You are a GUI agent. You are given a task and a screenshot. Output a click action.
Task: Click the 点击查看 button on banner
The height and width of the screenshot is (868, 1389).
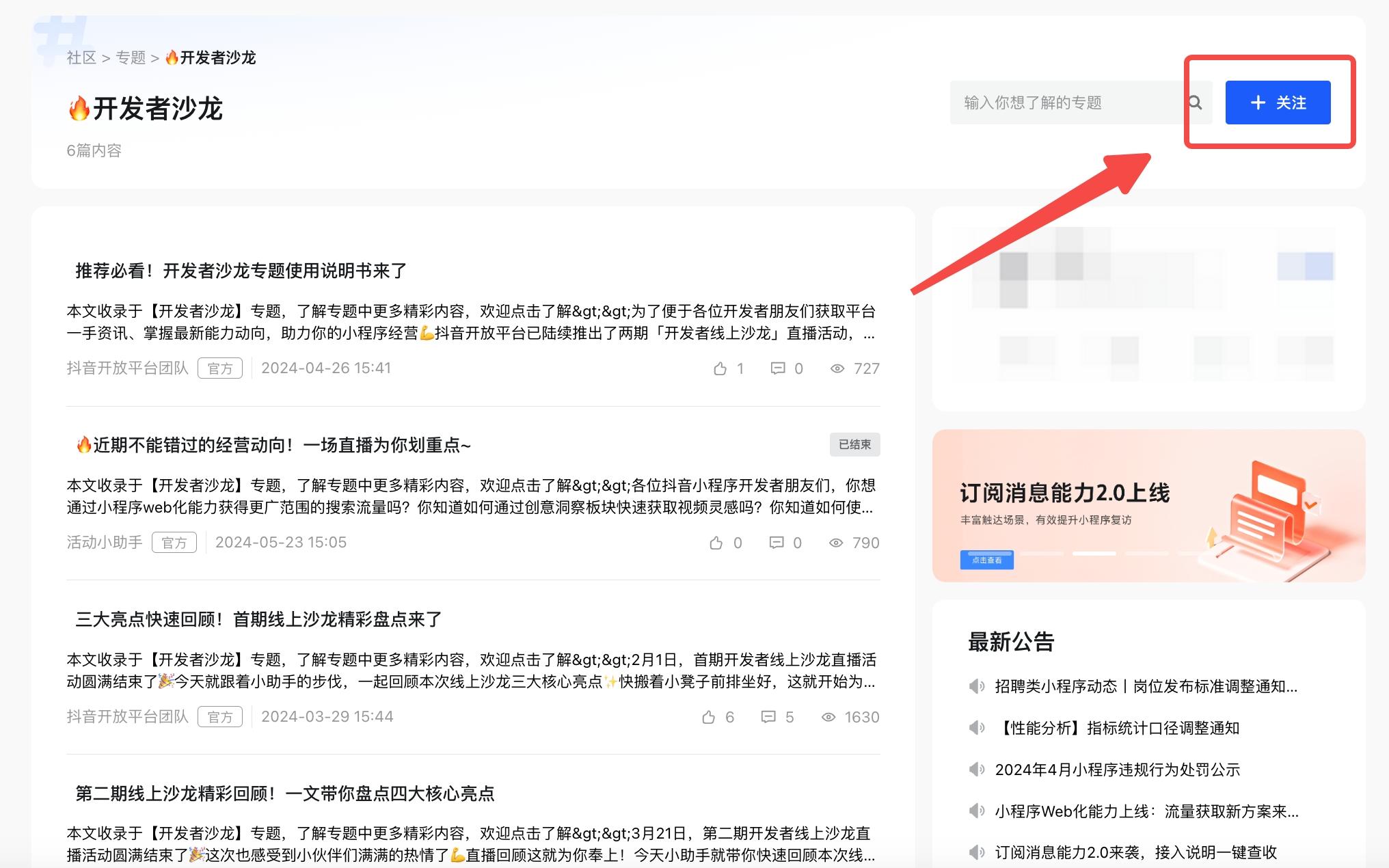click(986, 560)
